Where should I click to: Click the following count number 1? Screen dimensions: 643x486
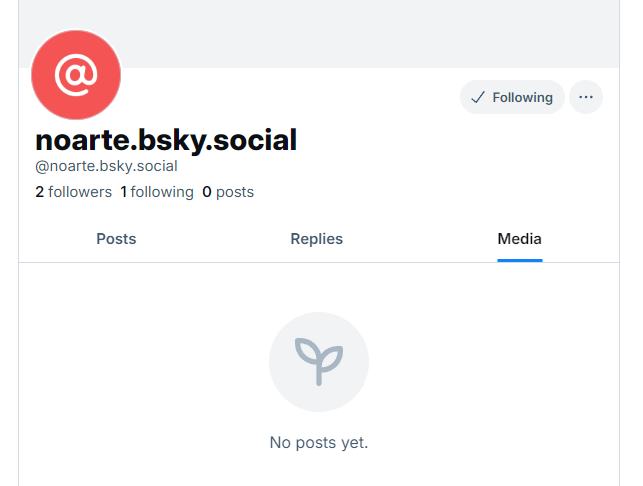click(x=123, y=192)
